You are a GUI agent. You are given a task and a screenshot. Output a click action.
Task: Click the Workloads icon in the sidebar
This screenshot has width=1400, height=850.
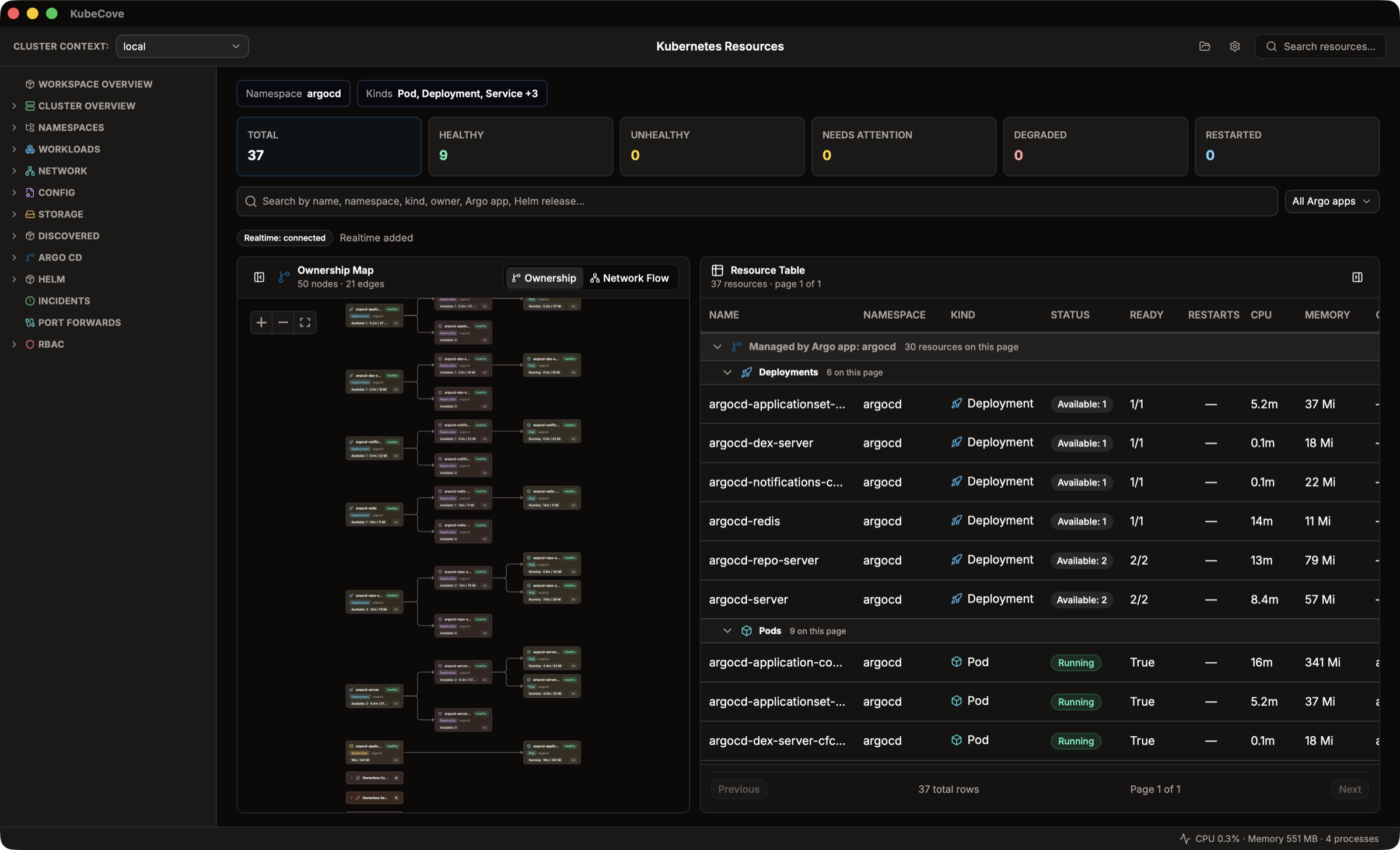point(30,149)
